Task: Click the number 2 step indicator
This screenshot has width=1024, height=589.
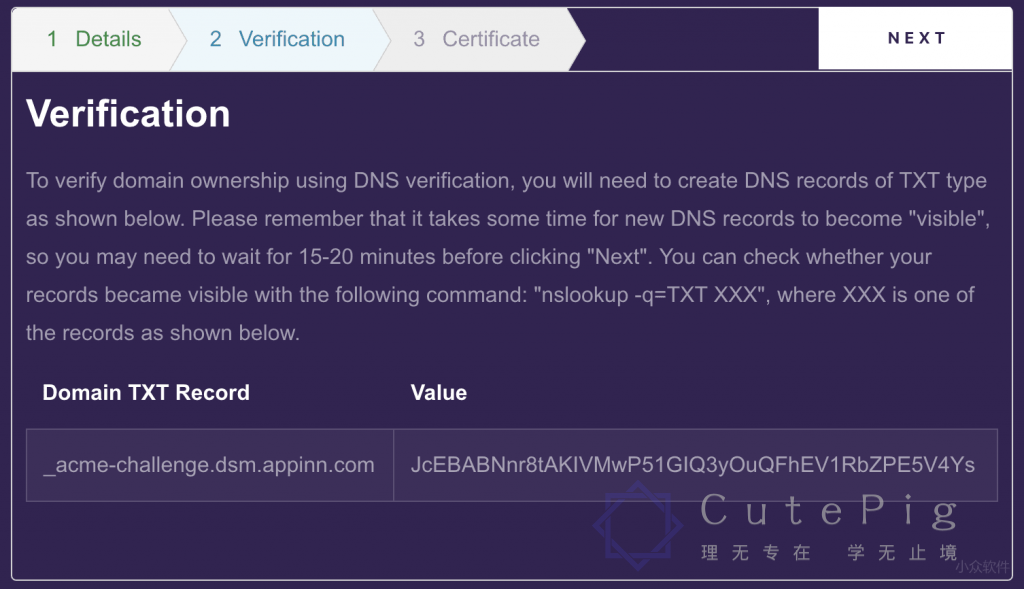Action: 216,39
